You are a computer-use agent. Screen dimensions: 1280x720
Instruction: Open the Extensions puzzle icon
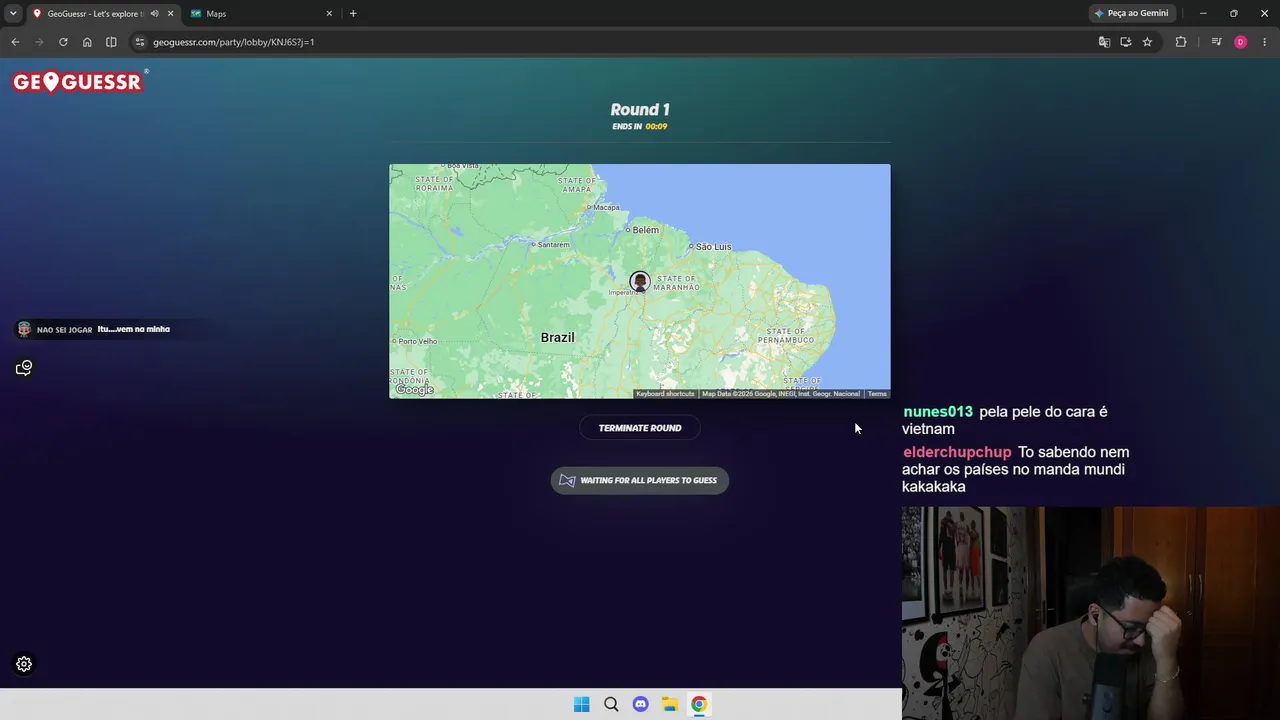pos(1181,42)
